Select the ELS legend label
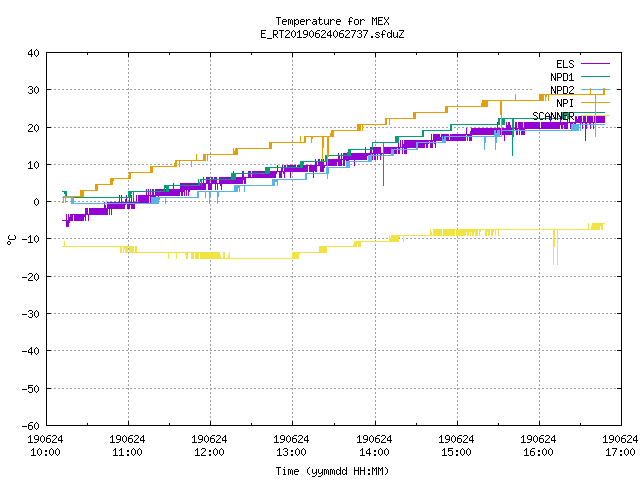The image size is (640, 480). (x=565, y=64)
